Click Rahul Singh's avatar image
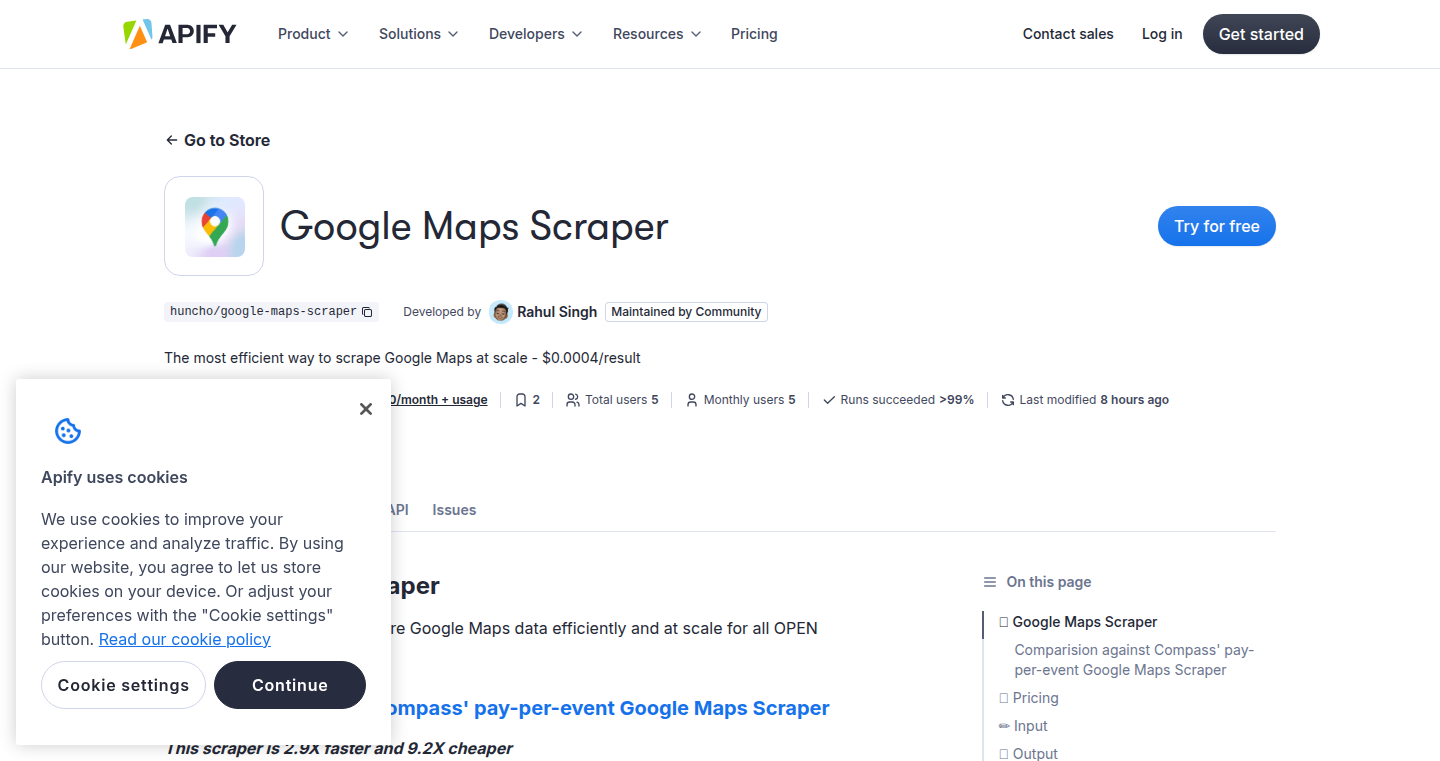Viewport: 1440px width, 761px height. click(x=501, y=312)
